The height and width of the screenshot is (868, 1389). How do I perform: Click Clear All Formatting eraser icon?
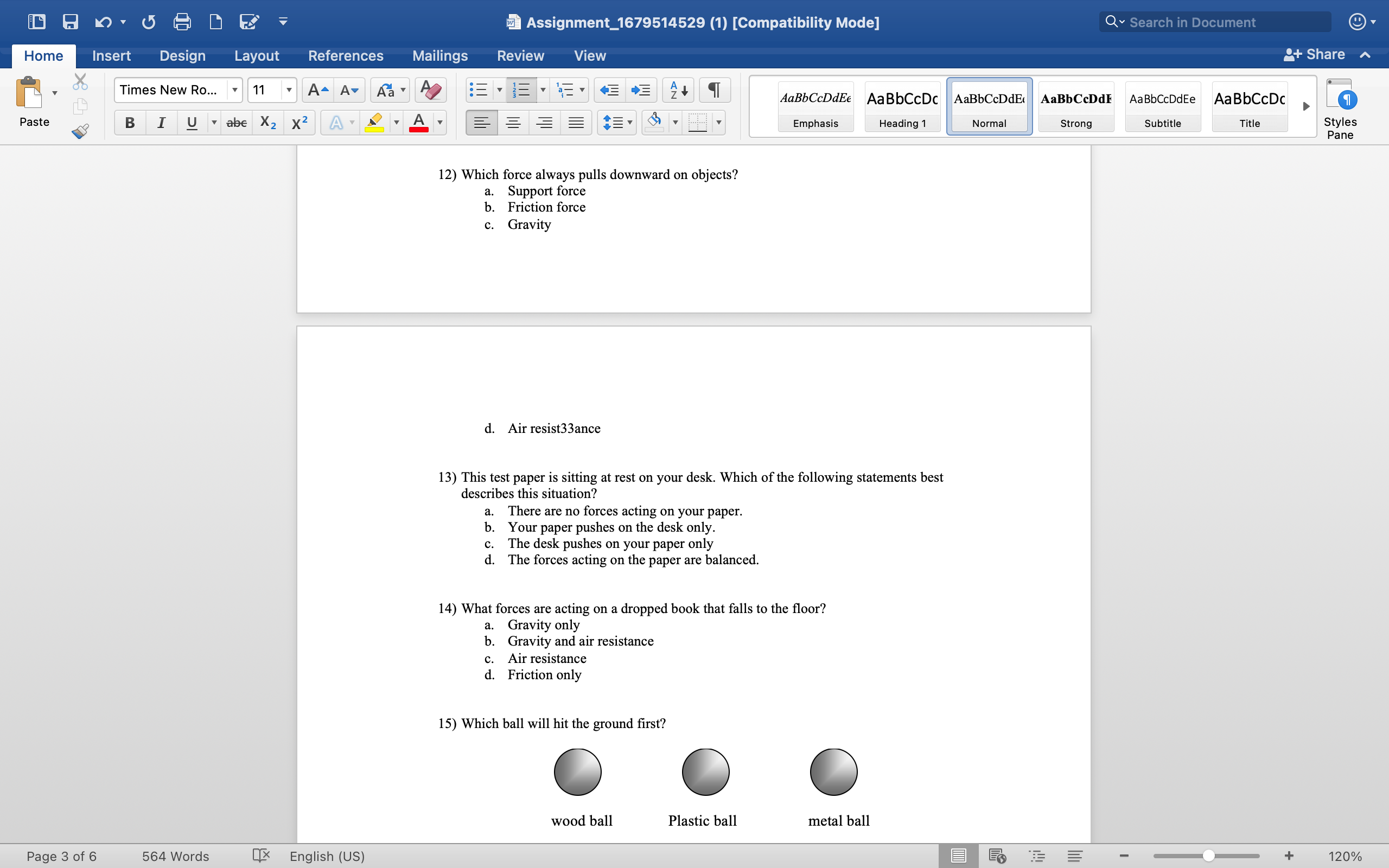pos(430,90)
